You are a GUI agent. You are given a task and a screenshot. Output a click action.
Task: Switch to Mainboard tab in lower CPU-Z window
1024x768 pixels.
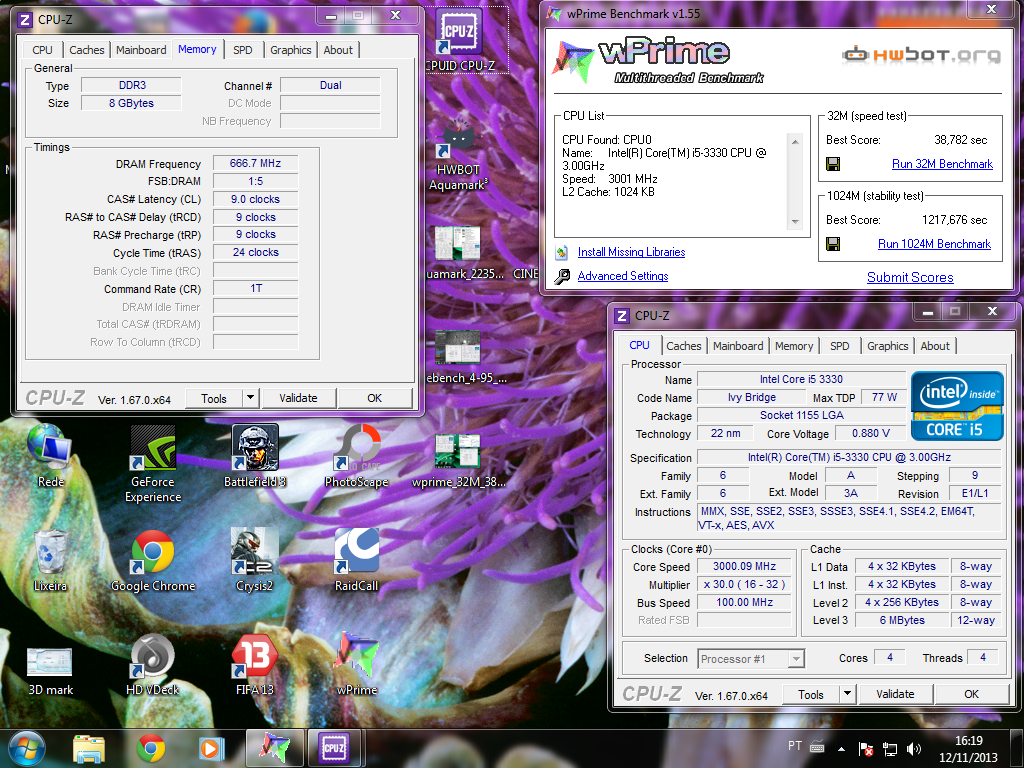point(738,346)
